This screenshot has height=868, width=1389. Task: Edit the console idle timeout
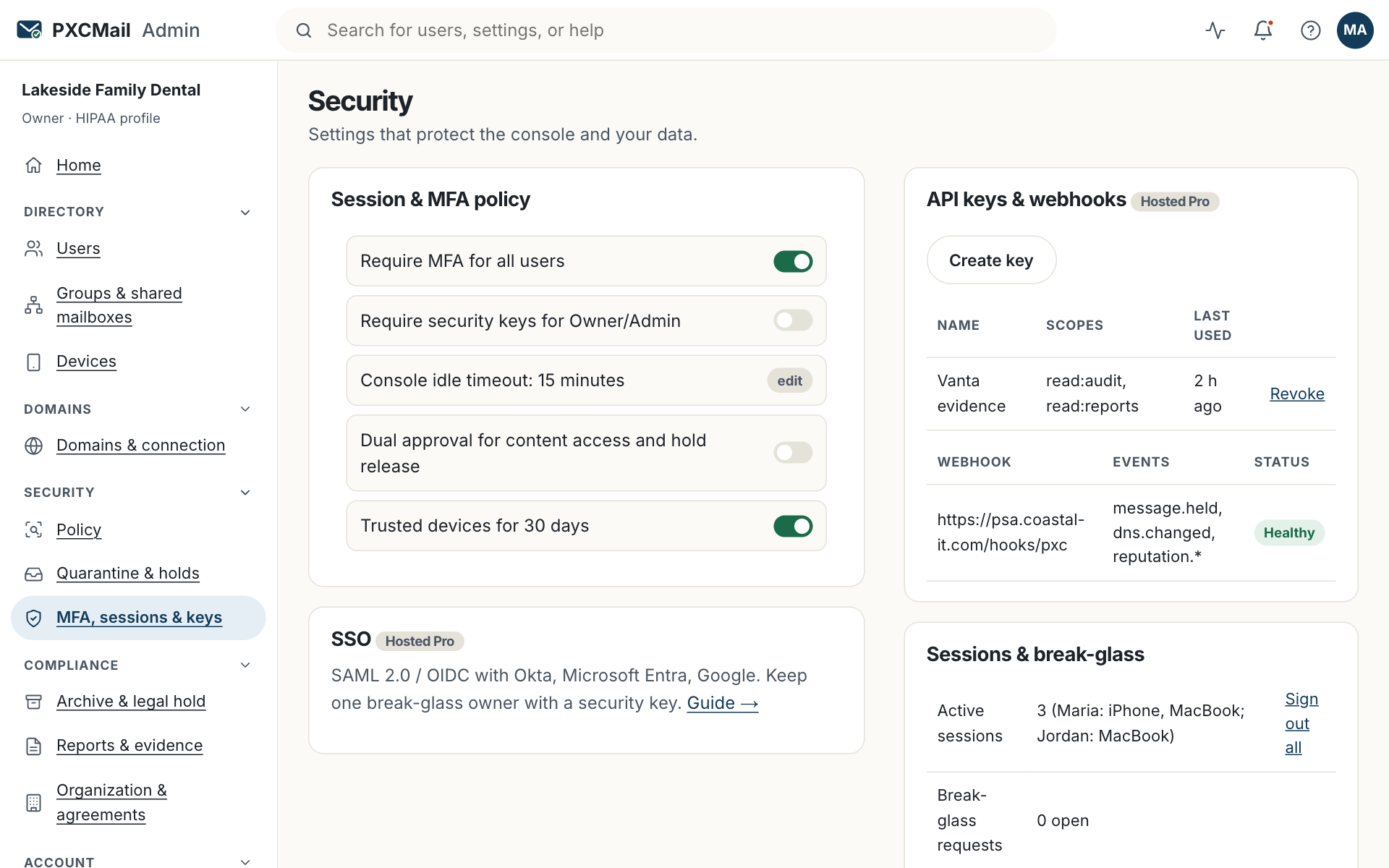pyautogui.click(x=789, y=380)
